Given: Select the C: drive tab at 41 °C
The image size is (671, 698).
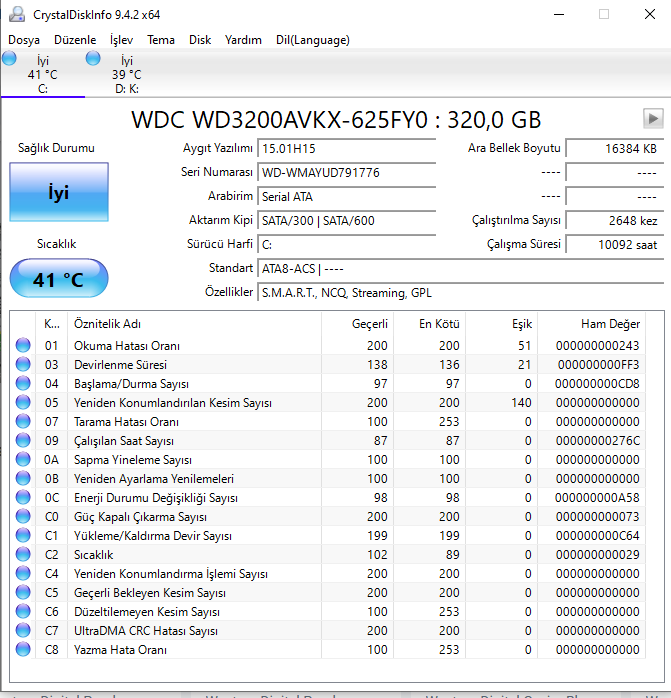Looking at the screenshot, I should click(43, 74).
